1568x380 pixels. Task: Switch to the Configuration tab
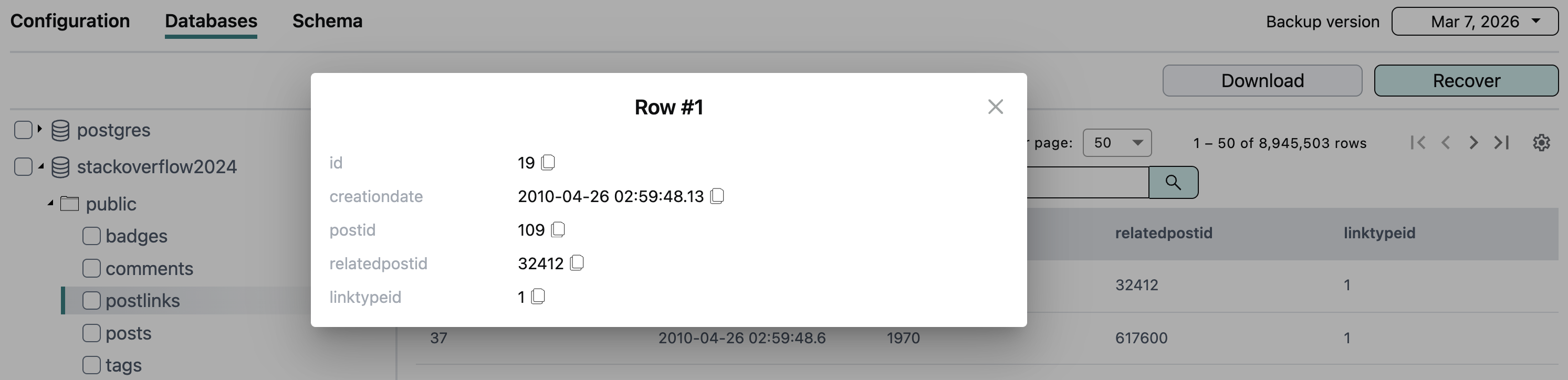click(x=70, y=22)
